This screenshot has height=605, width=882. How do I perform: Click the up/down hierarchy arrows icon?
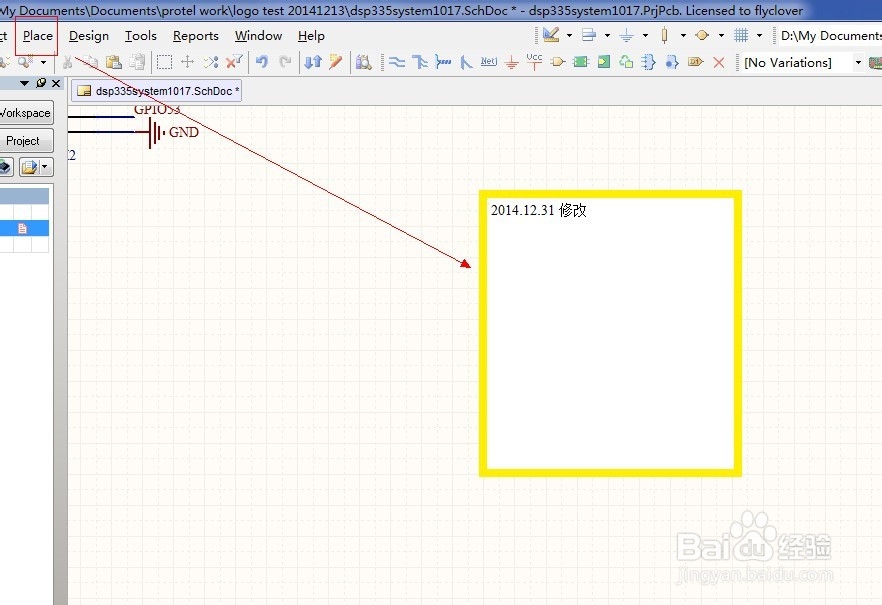(313, 62)
